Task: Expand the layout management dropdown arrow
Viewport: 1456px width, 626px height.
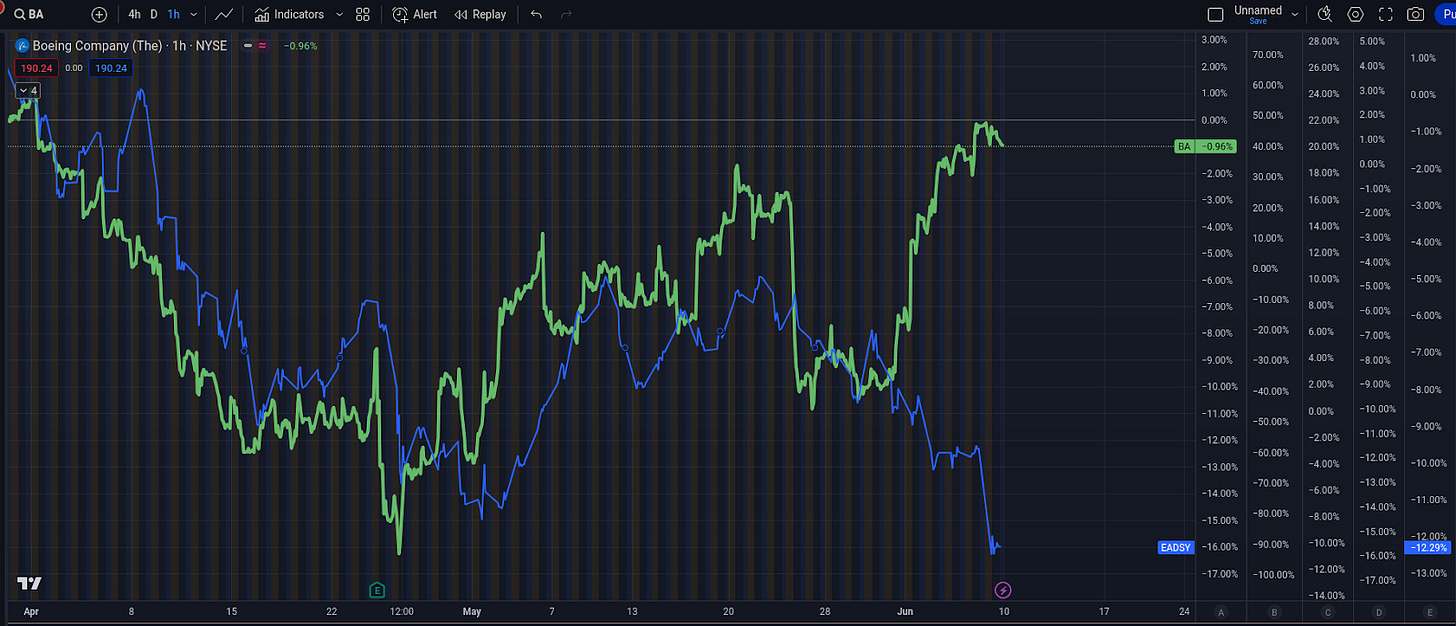Action: (x=1296, y=14)
